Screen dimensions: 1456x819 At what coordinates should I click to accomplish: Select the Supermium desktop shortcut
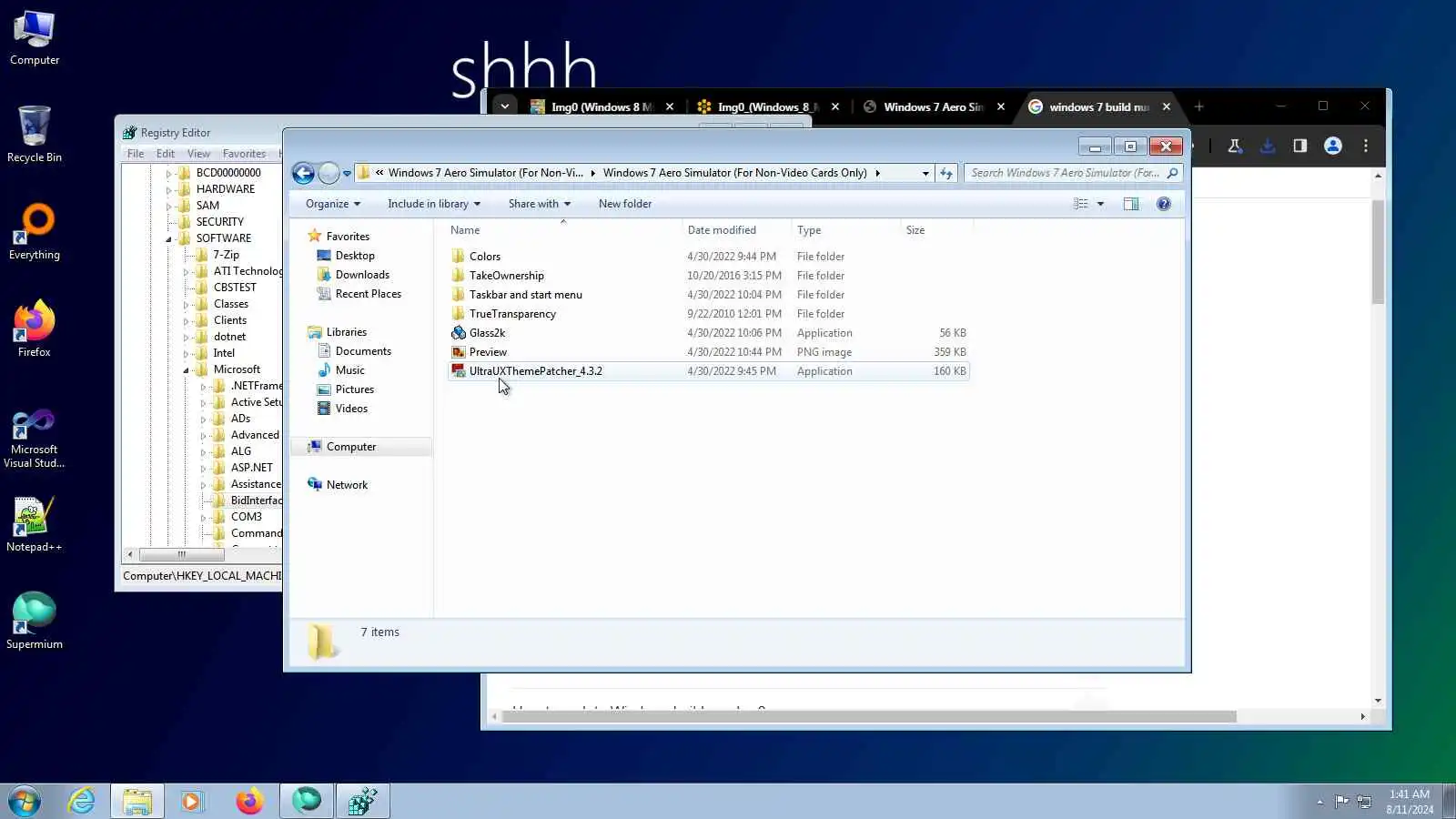point(35,622)
